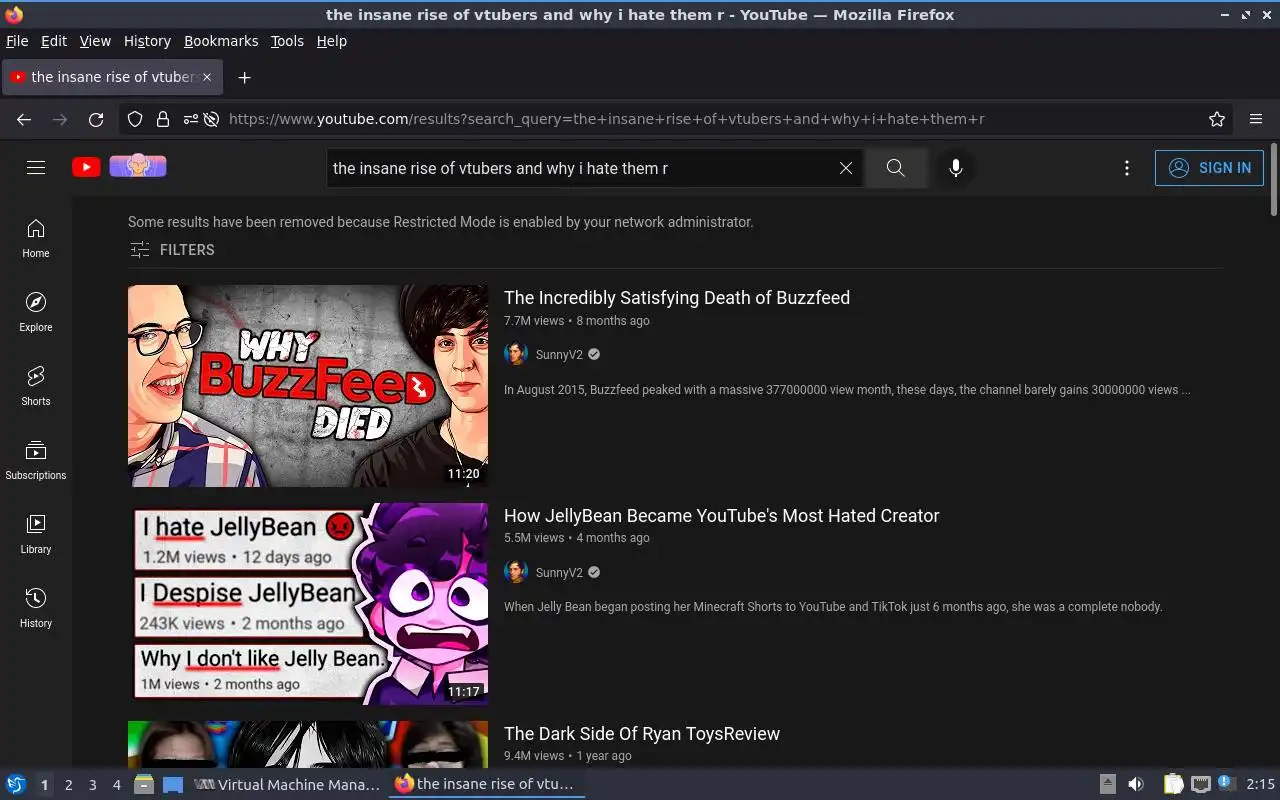Open the system start menu icon

16,785
